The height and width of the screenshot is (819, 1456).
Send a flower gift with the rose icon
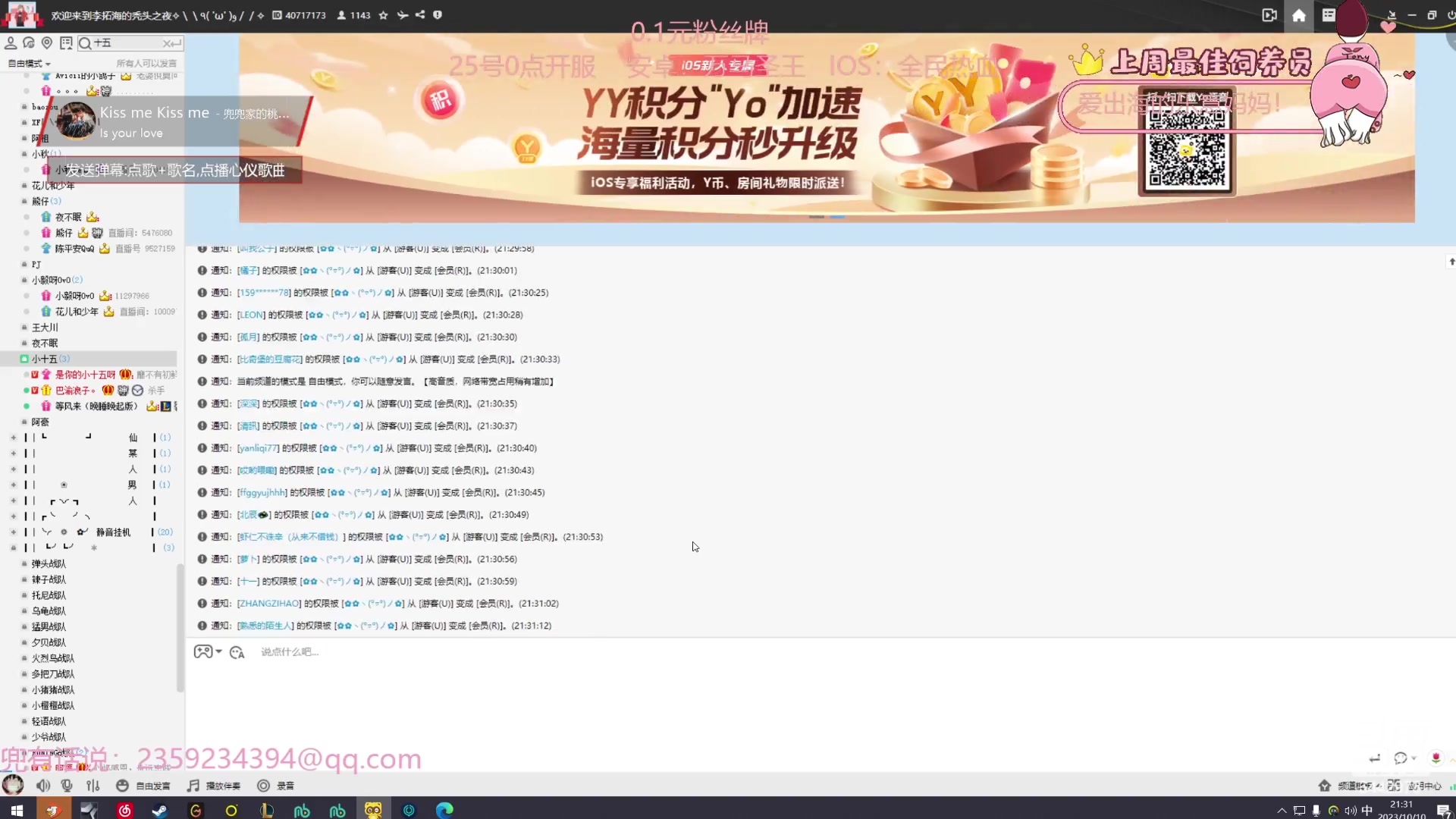tap(1436, 758)
